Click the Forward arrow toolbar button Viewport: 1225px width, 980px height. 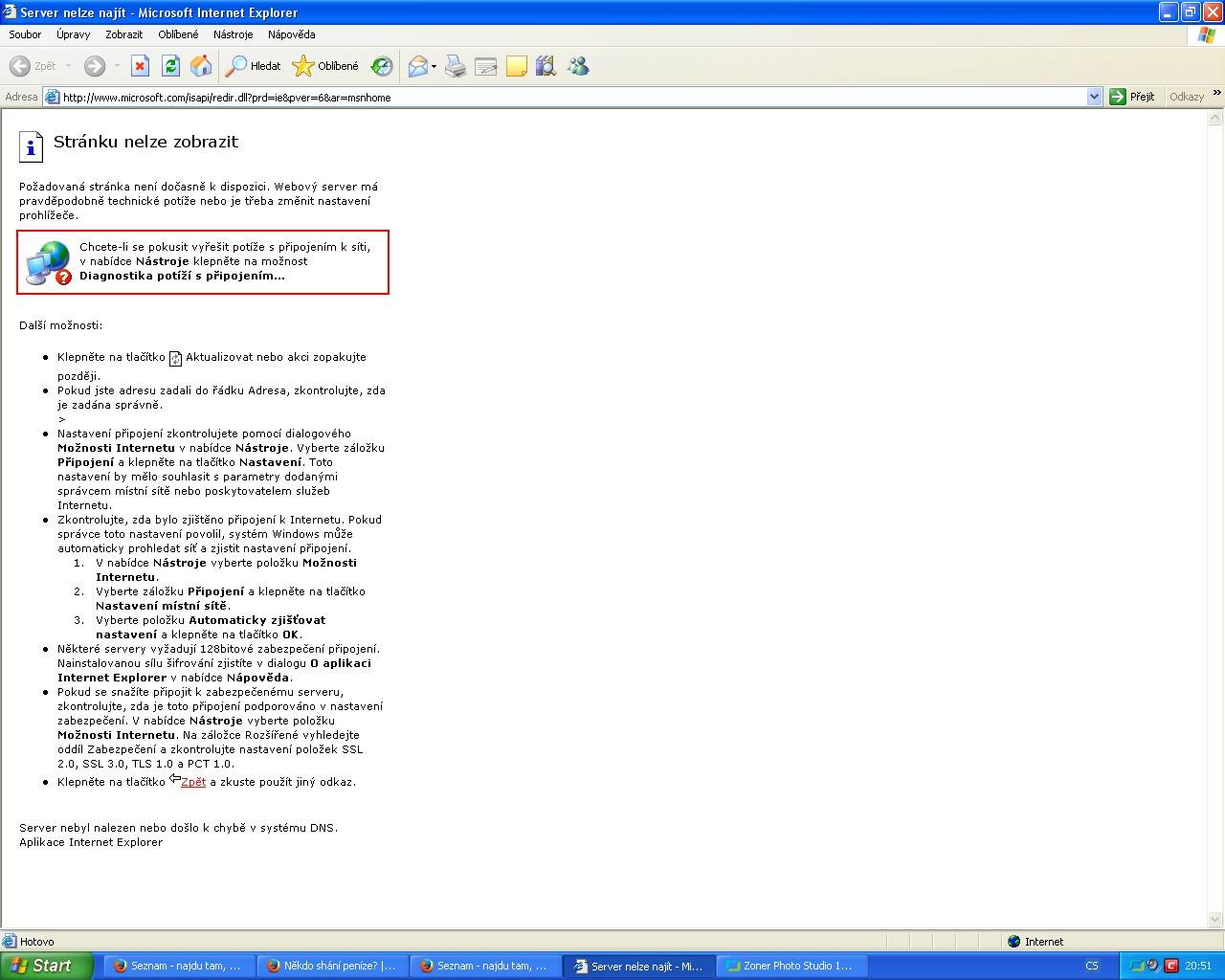pos(94,66)
